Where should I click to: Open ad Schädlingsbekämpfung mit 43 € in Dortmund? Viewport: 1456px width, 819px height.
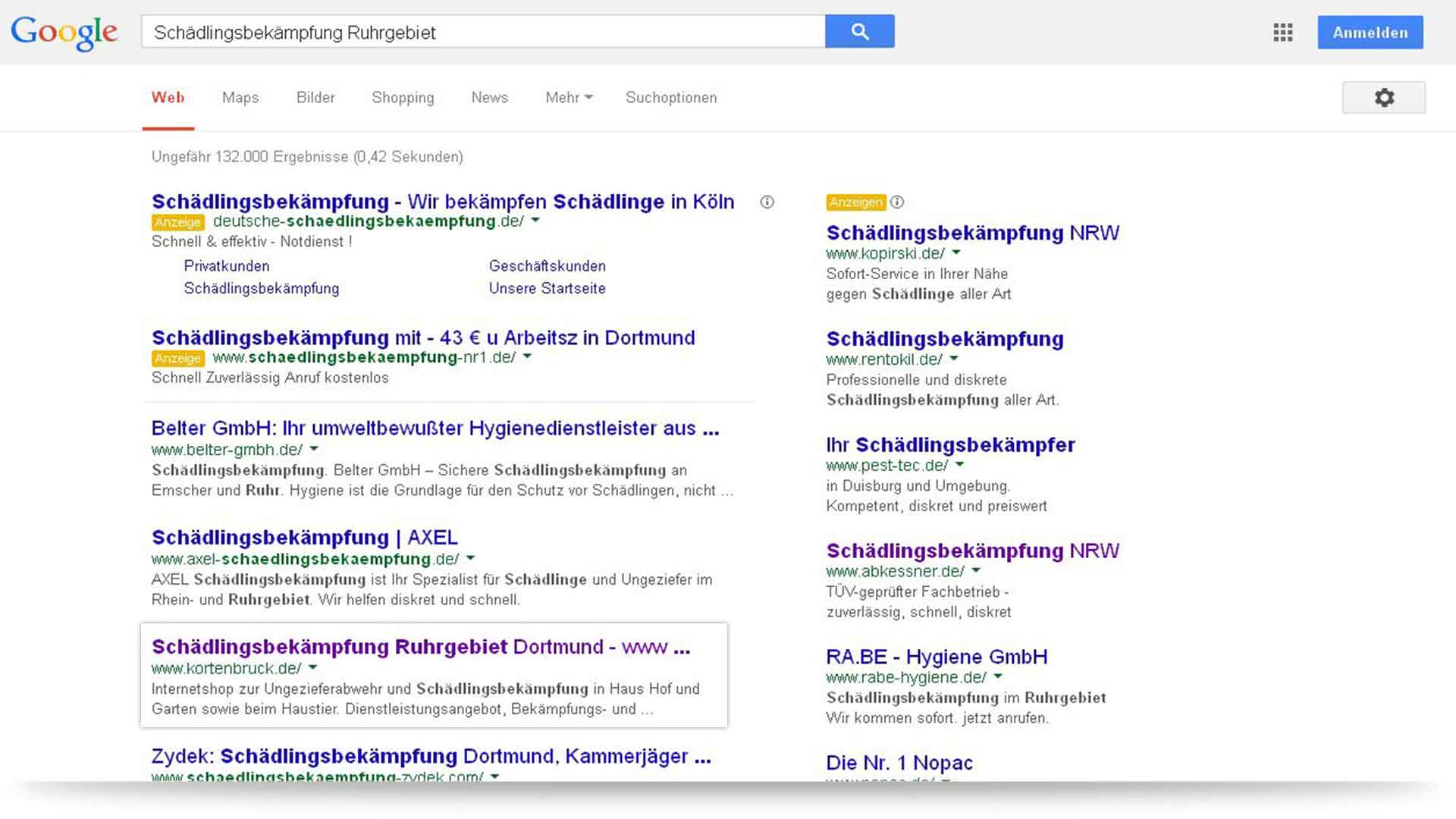point(423,337)
